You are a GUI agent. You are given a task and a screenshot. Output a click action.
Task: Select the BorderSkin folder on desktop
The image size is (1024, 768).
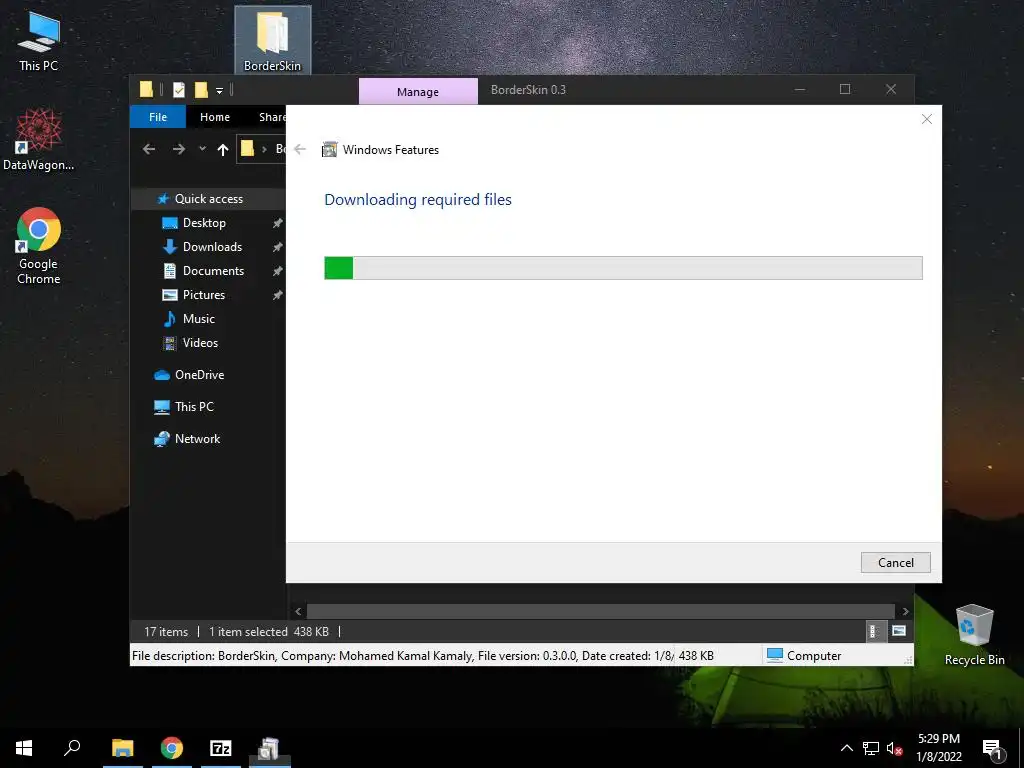click(272, 40)
